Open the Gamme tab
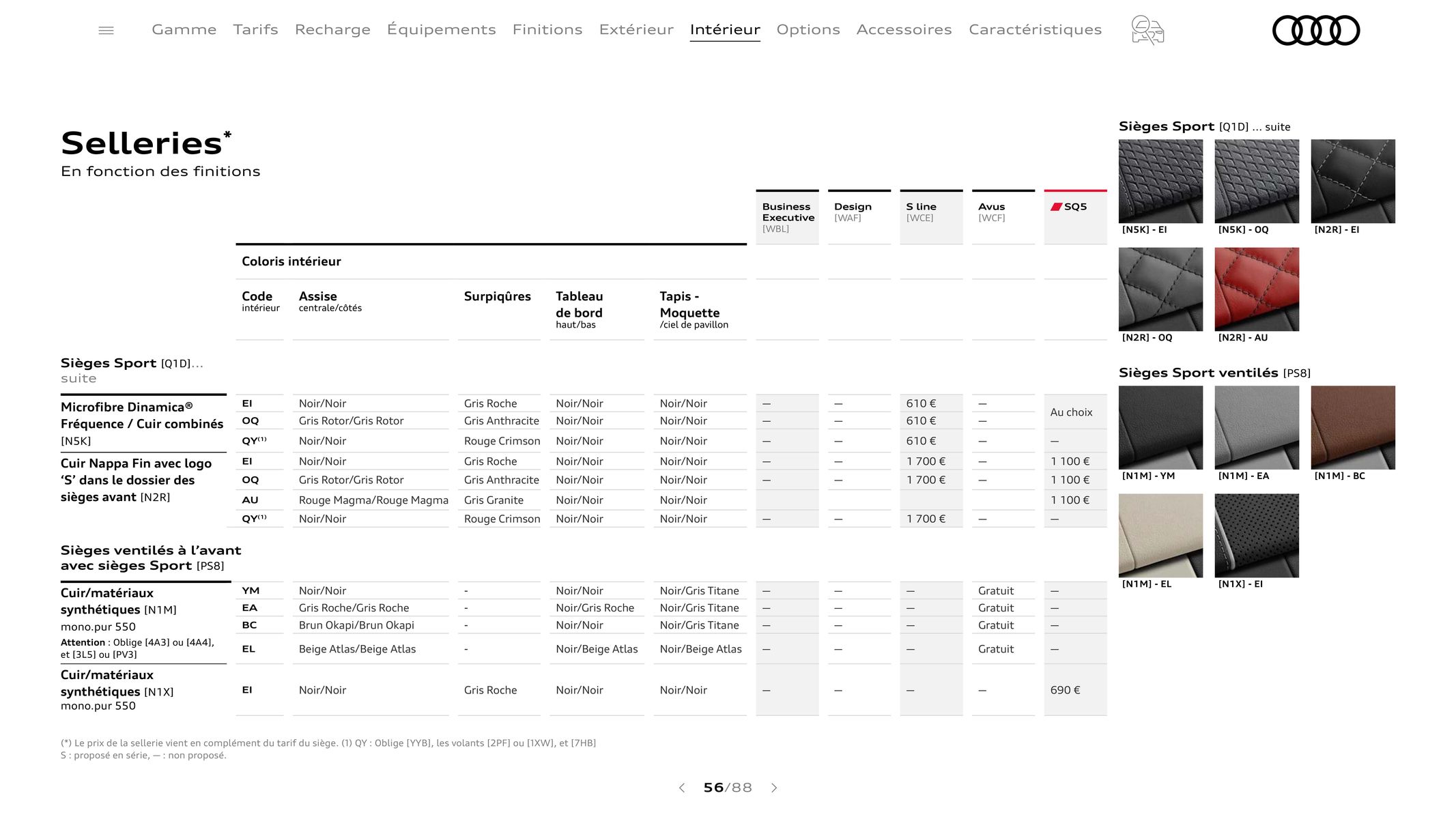This screenshot has width=1456, height=819. point(184,29)
